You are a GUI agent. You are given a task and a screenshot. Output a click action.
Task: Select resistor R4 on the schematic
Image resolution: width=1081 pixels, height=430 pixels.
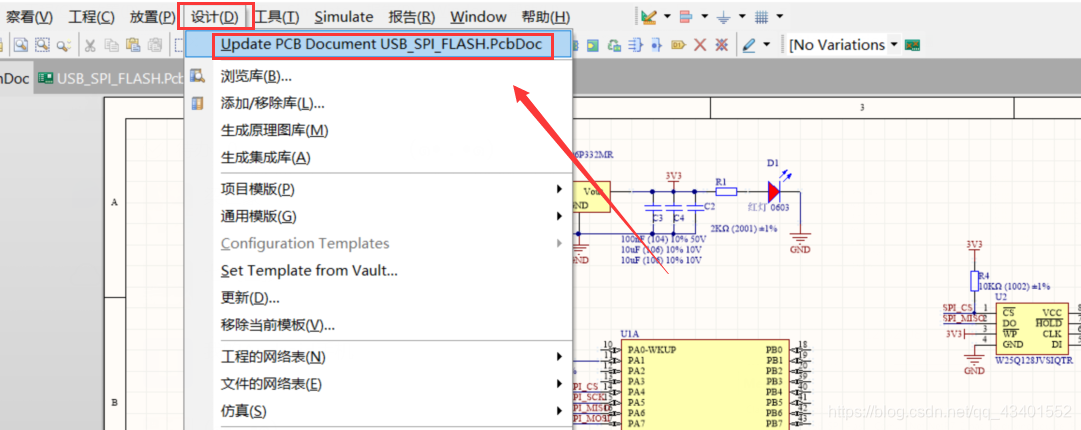(974, 280)
